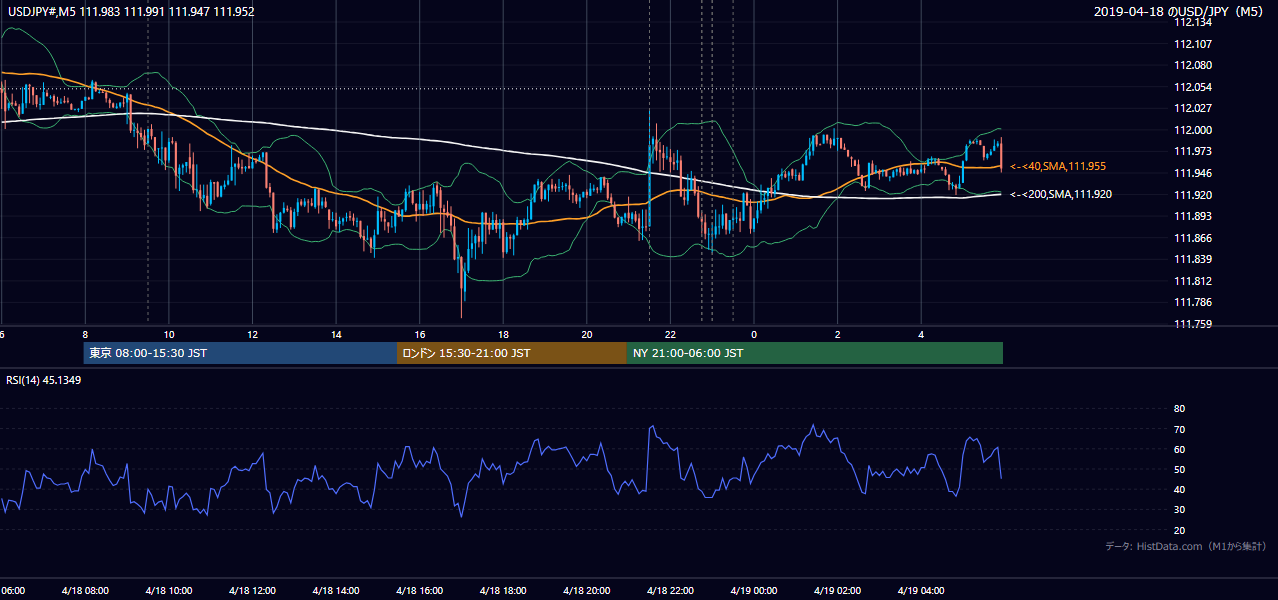Click the 4/19 04:00 time axis label

(921, 591)
